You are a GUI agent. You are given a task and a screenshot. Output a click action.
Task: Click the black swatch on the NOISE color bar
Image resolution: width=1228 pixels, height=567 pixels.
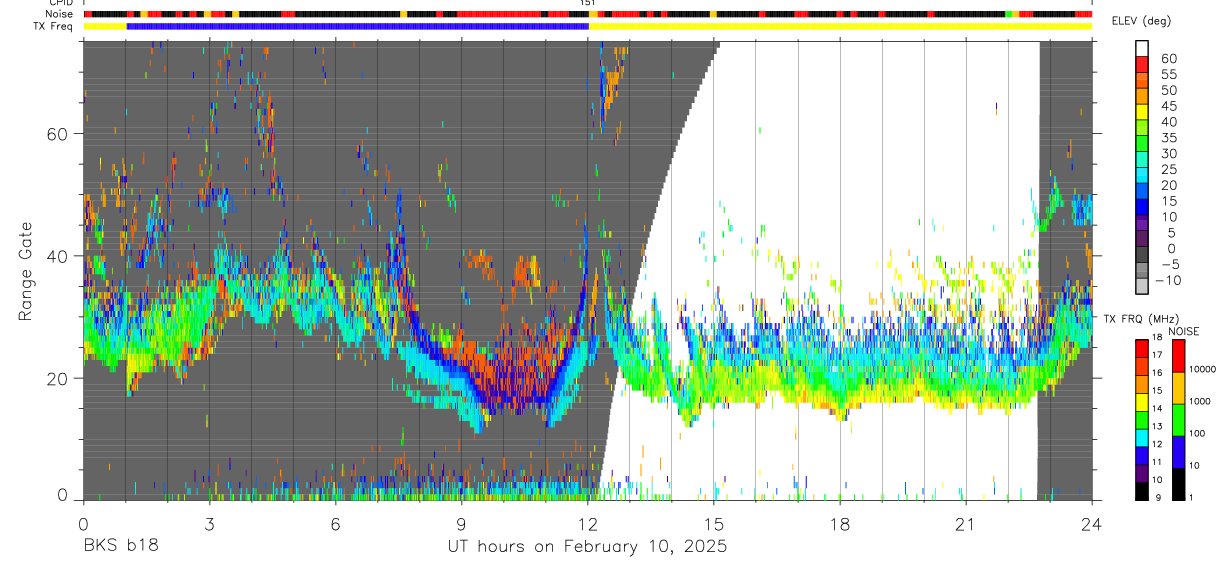pyautogui.click(x=1177, y=483)
